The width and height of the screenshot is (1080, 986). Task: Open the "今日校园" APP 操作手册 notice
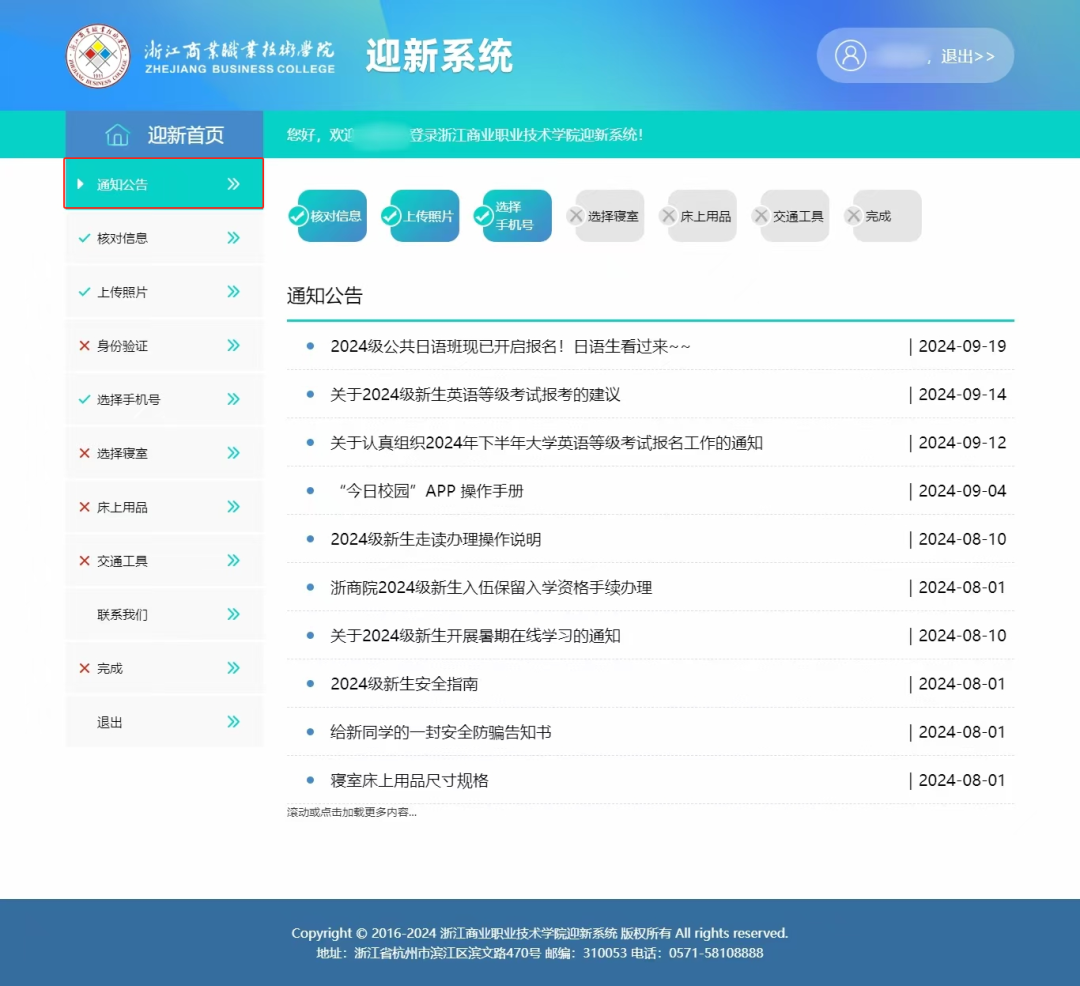coord(430,491)
